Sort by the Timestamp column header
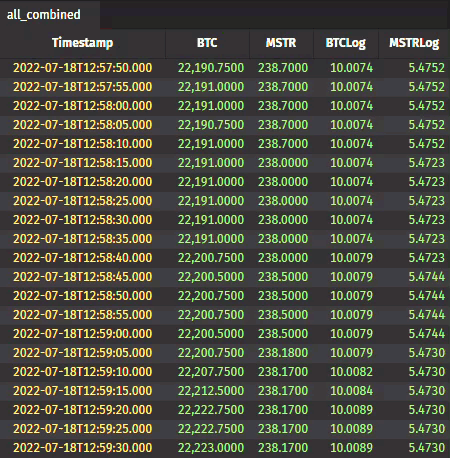 83,43
